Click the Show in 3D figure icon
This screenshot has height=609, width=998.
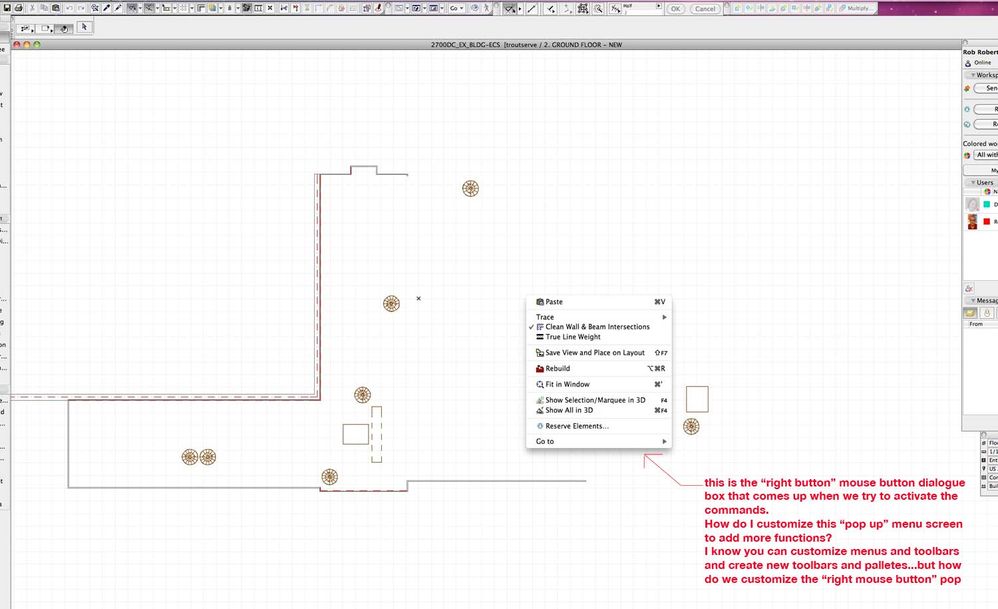coord(486,8)
